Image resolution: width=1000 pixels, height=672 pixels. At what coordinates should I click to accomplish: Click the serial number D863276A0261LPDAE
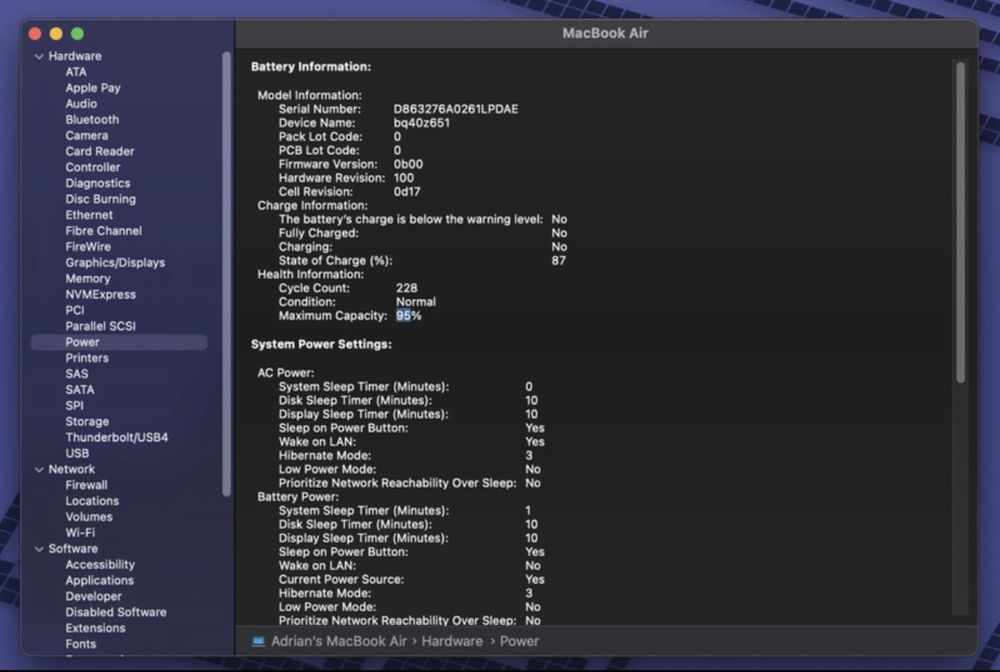click(455, 110)
